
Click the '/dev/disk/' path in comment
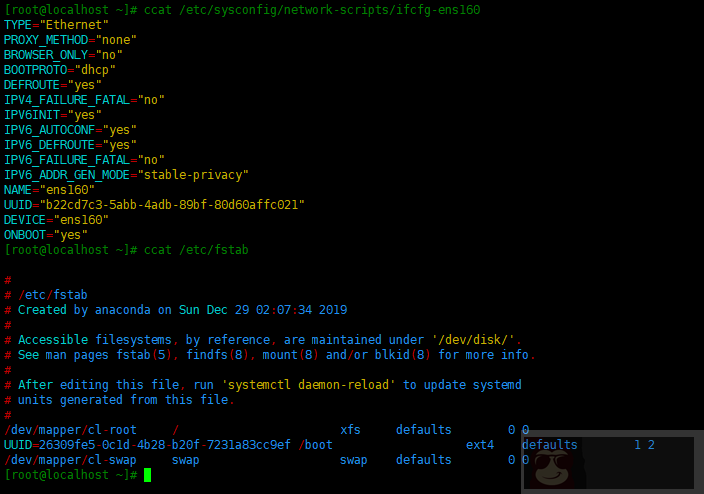pos(476,340)
